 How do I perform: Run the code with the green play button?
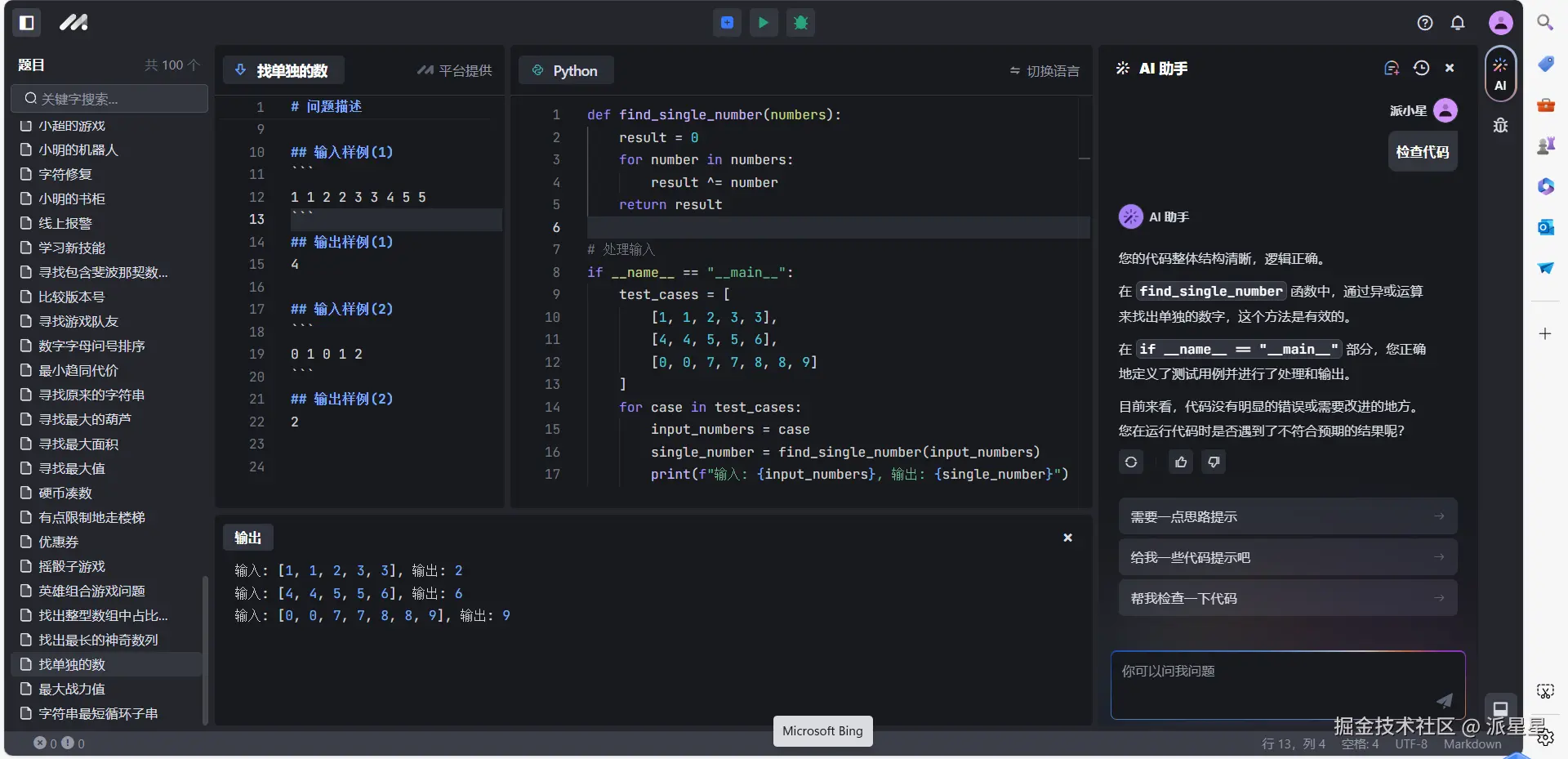764,23
